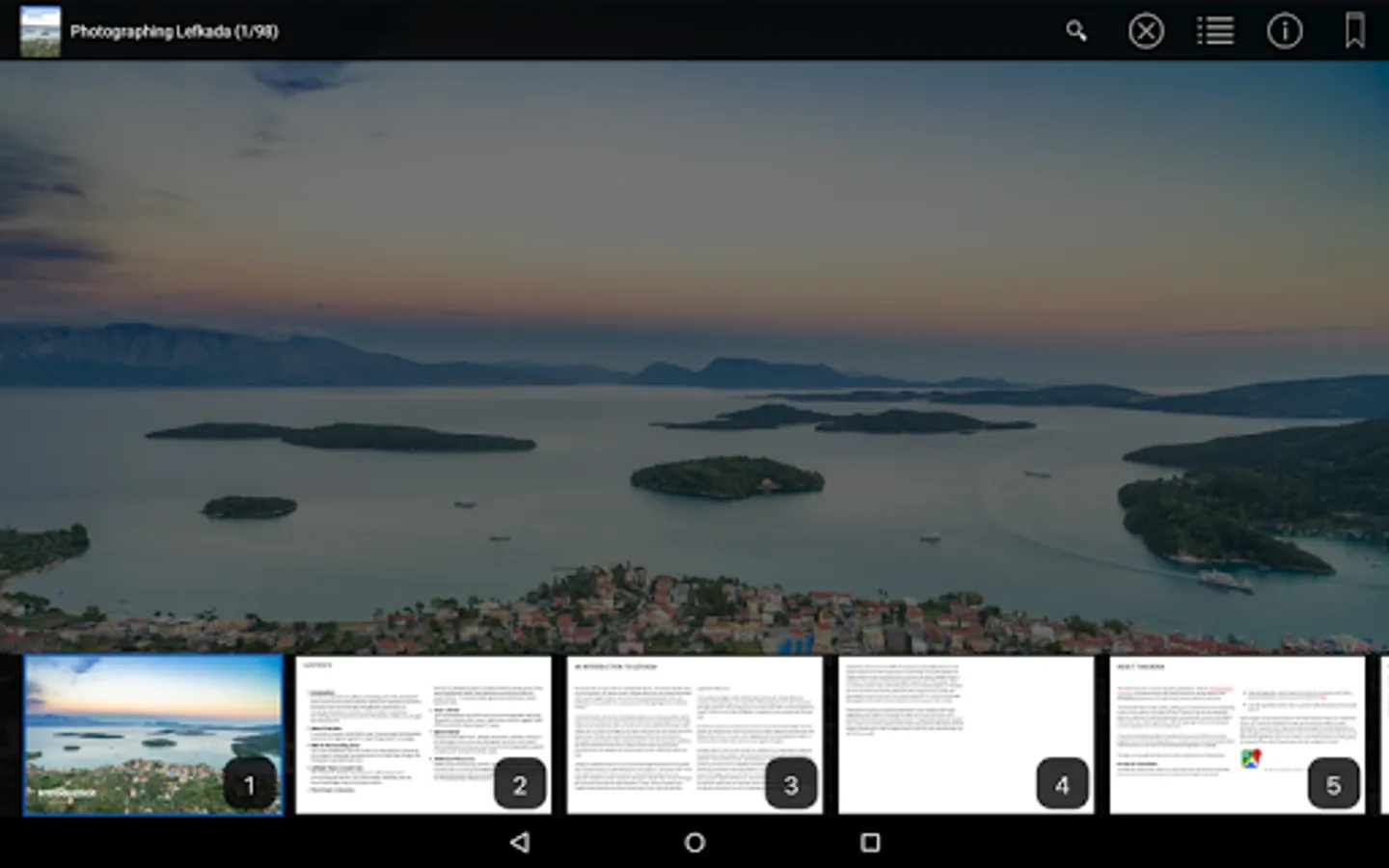Image resolution: width=1389 pixels, height=868 pixels.
Task: Open the table of contents list icon
Action: [1215, 32]
